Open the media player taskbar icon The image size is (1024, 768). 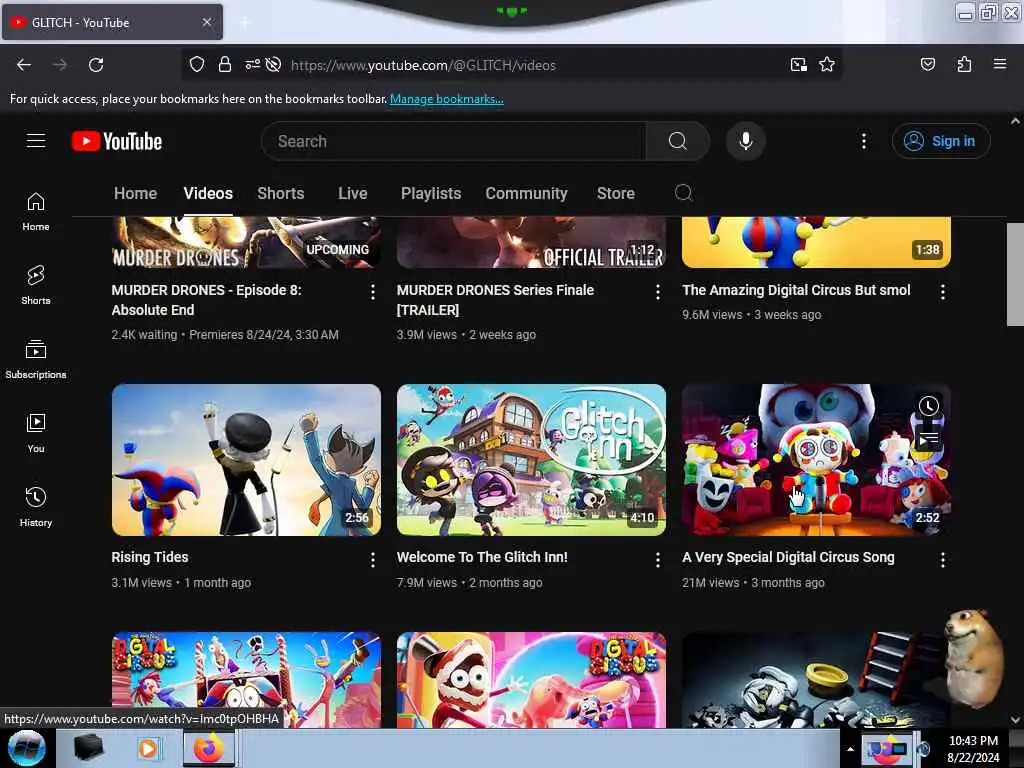[x=148, y=748]
